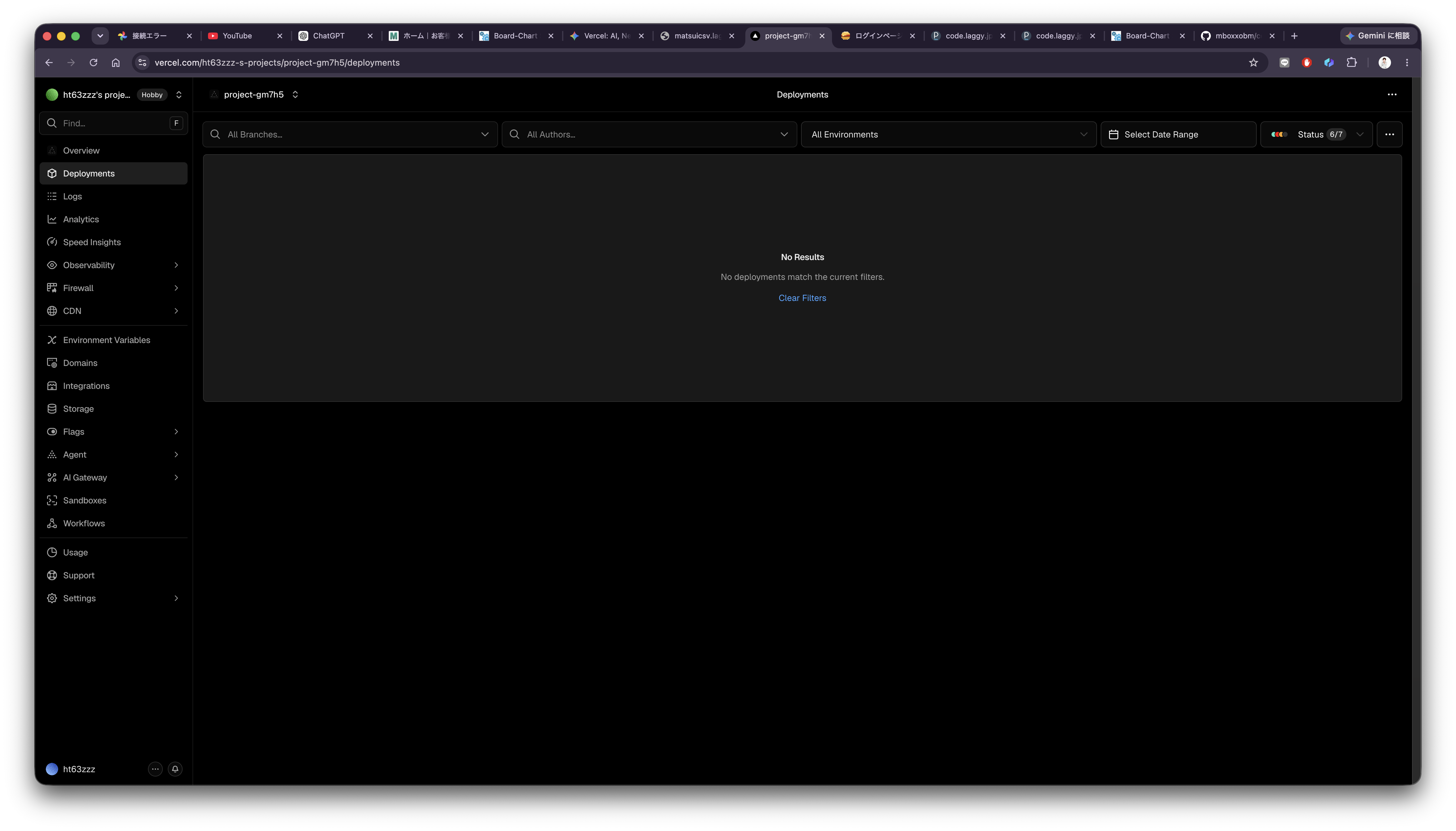Open the Status 6/7 filter dropdown

[1316, 135]
